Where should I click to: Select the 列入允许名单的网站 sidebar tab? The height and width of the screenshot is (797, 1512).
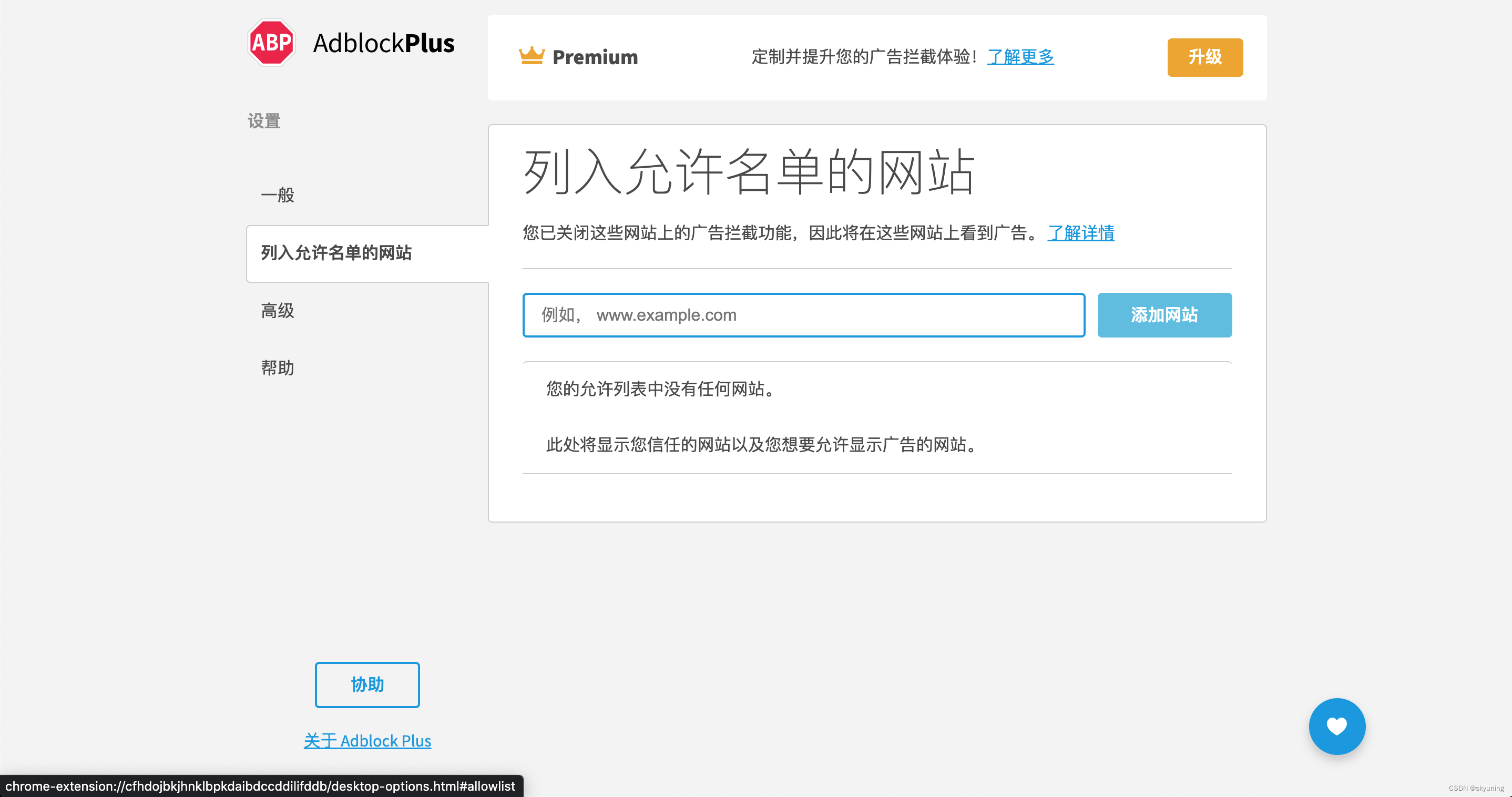(336, 253)
